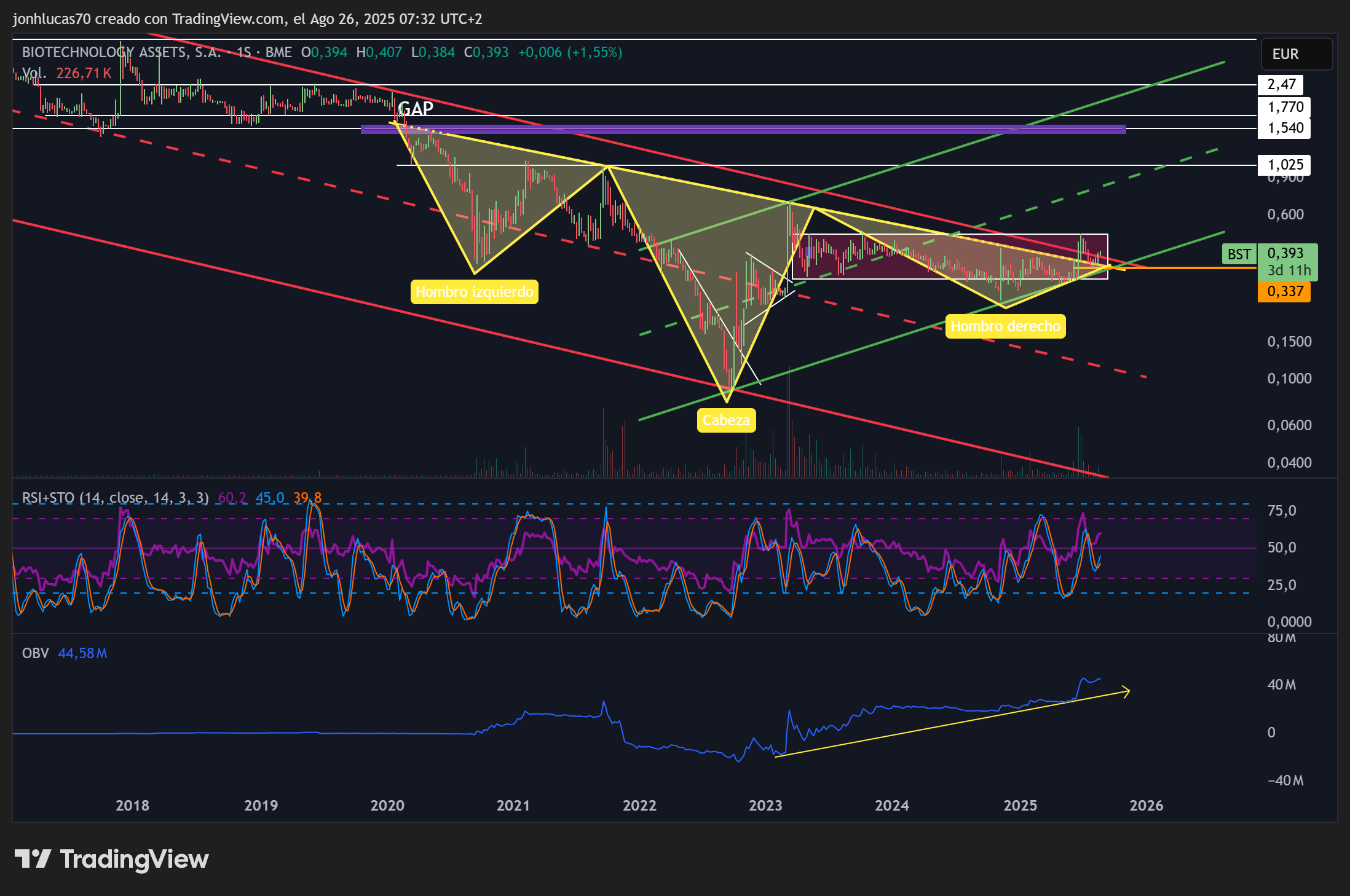Select the 1,770 price level label
The width and height of the screenshot is (1350, 896).
tap(1284, 107)
